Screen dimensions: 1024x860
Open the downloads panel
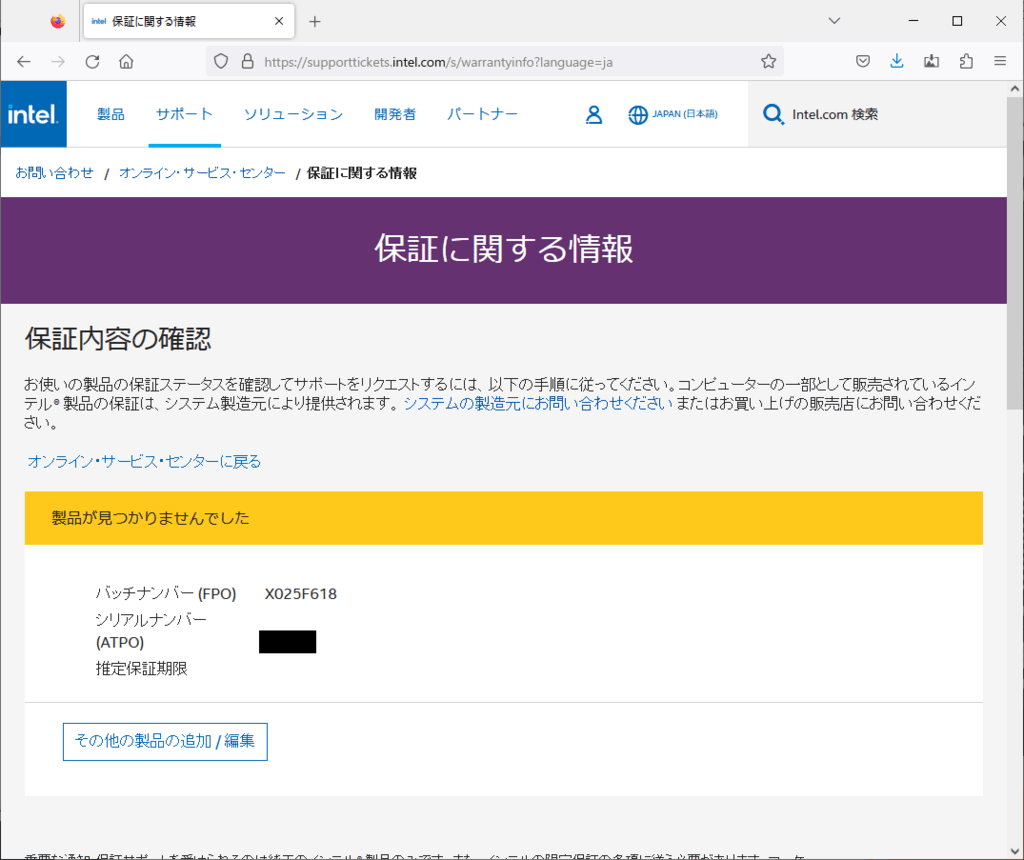897,62
